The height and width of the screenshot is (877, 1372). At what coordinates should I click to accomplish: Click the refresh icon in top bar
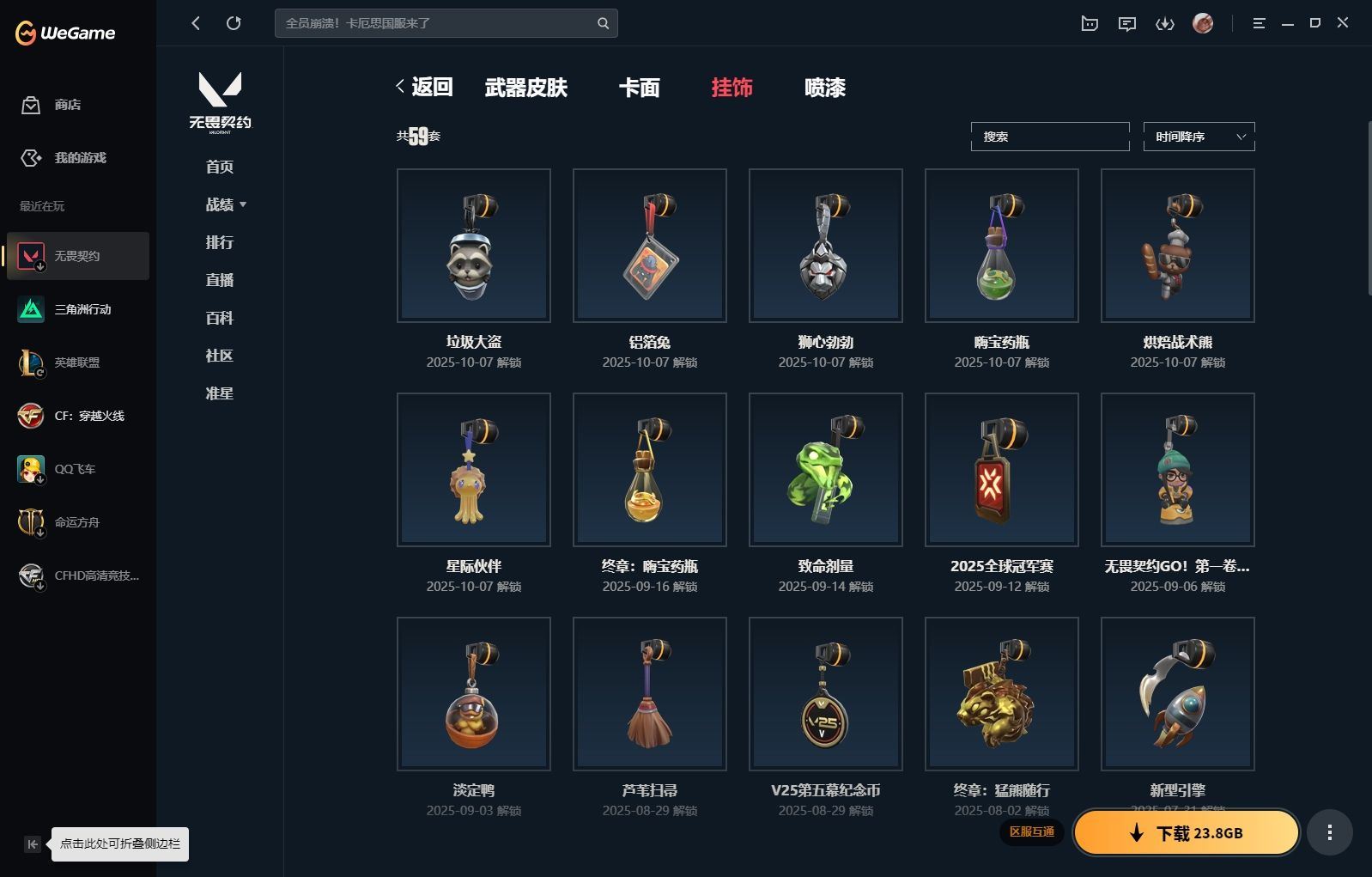(x=234, y=23)
